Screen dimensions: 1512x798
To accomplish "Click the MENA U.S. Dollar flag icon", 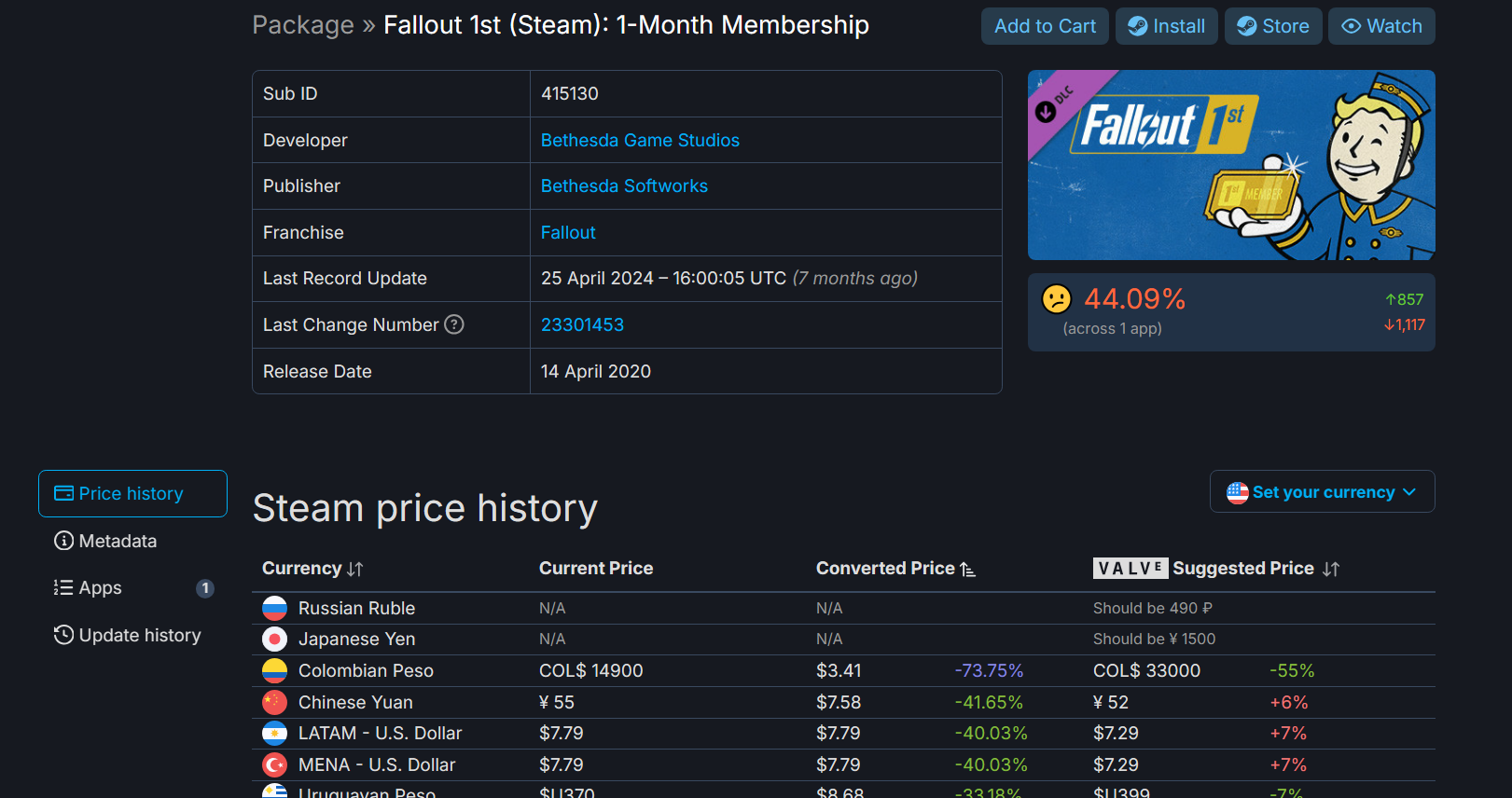I will (x=274, y=764).
